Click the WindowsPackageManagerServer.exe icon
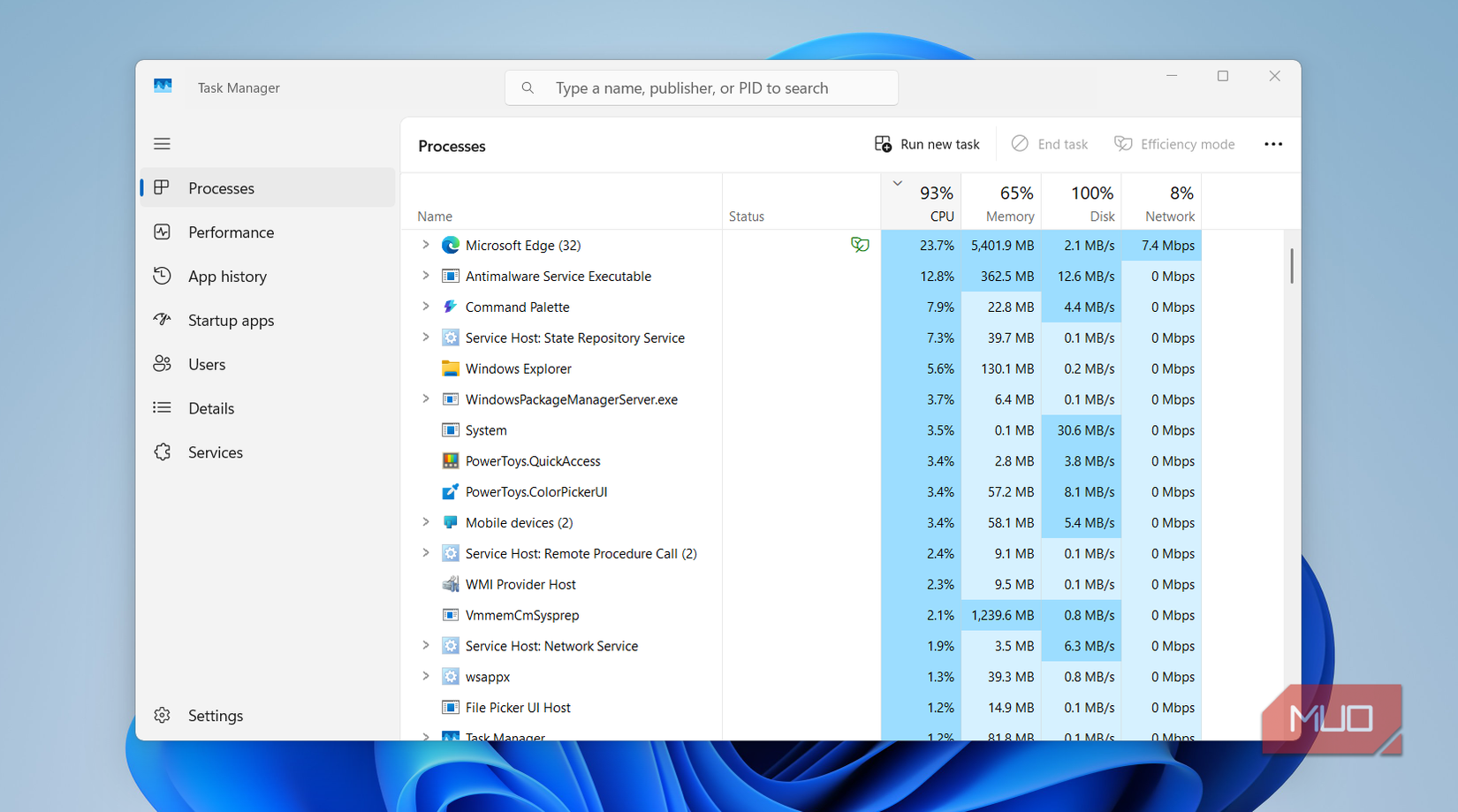The width and height of the screenshot is (1458, 812). click(451, 399)
